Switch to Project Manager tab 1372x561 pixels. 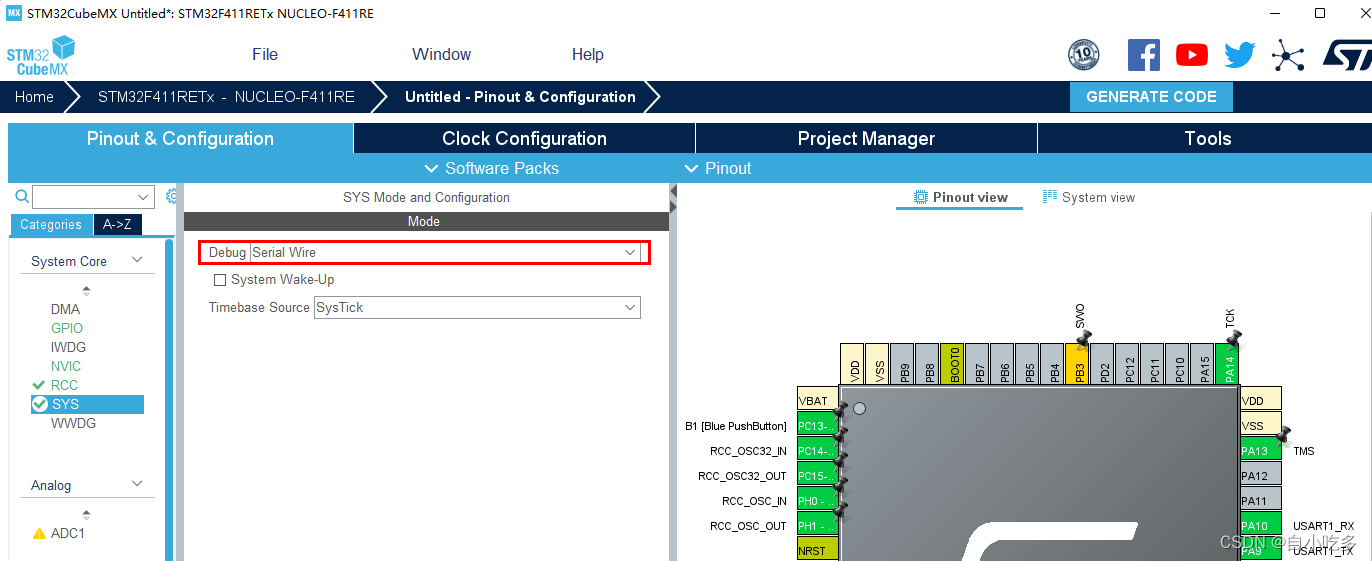tap(866, 139)
